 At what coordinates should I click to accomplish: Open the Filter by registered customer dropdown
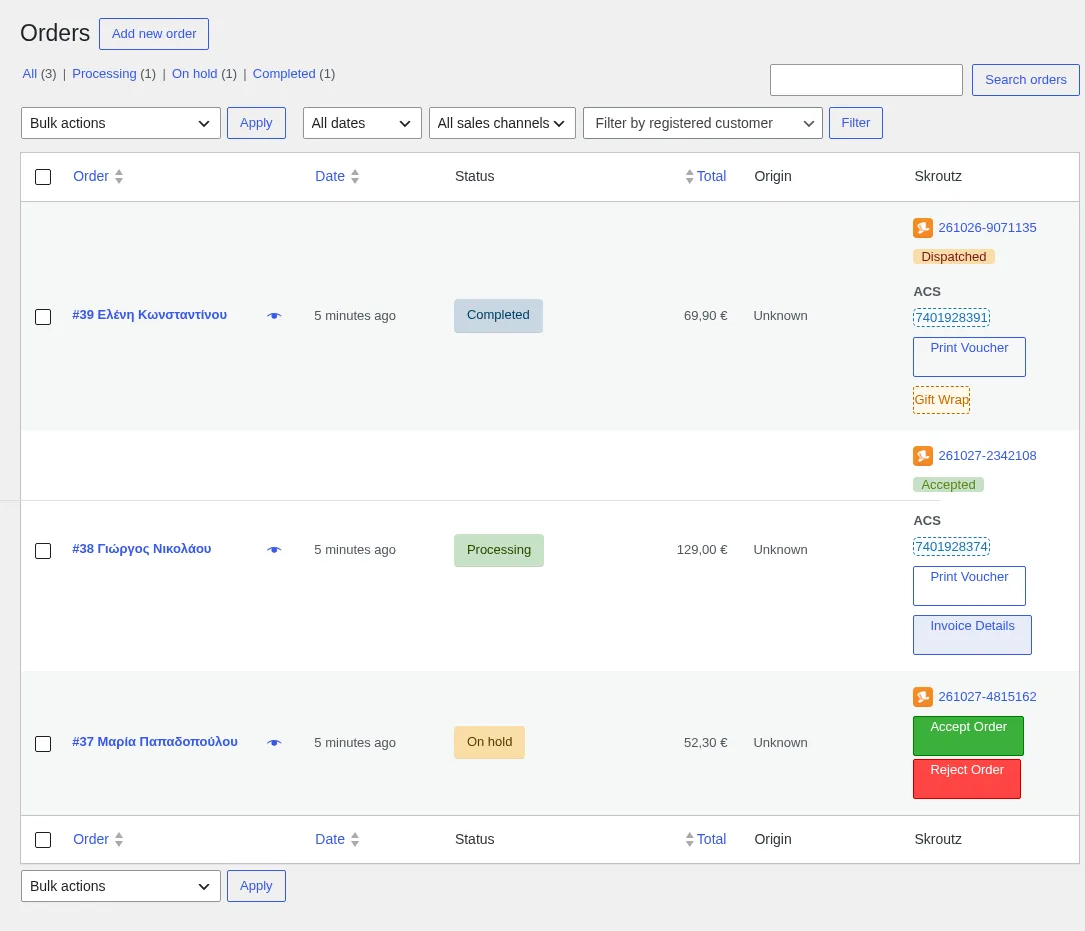click(703, 123)
